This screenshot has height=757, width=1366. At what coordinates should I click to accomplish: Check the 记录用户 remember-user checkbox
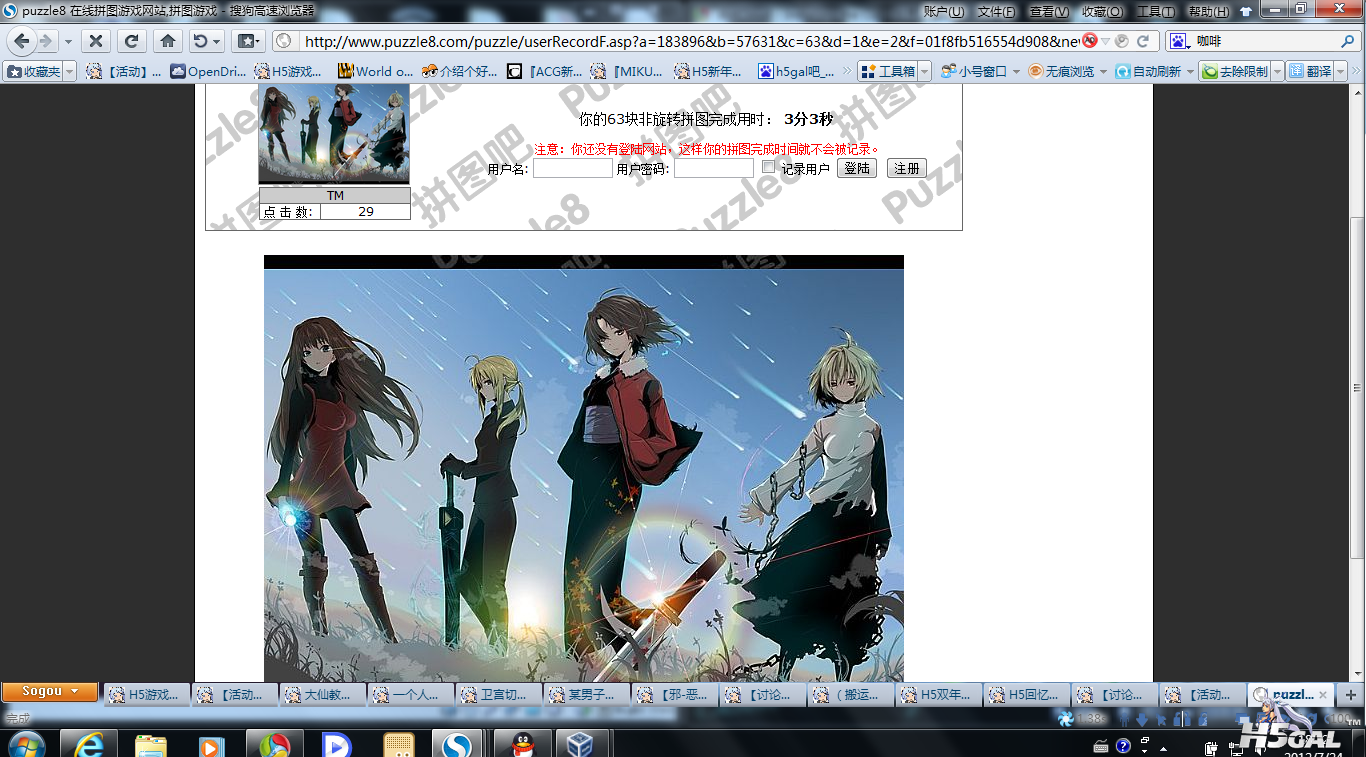[x=768, y=167]
